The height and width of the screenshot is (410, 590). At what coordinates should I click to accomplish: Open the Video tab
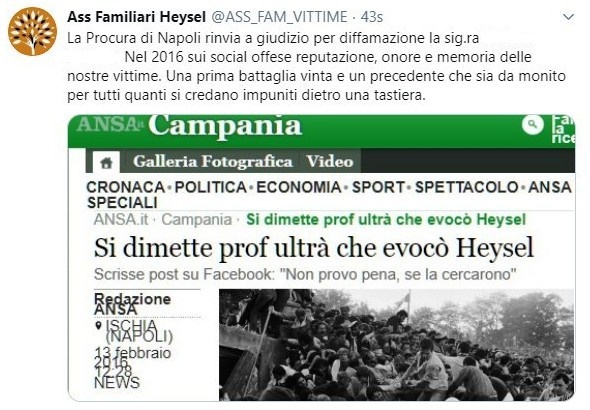(x=330, y=161)
